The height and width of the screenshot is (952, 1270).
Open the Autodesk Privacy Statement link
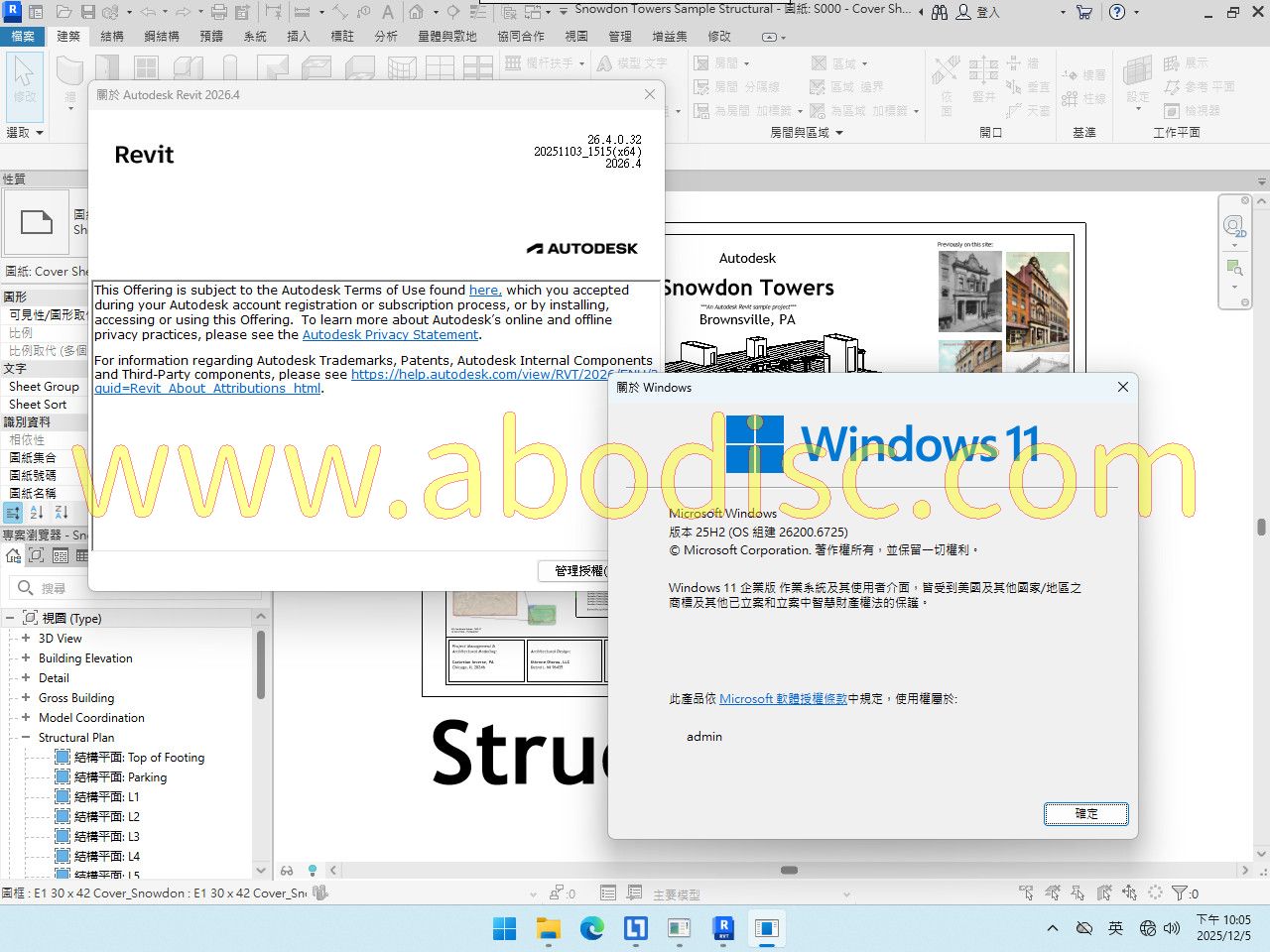coord(390,335)
